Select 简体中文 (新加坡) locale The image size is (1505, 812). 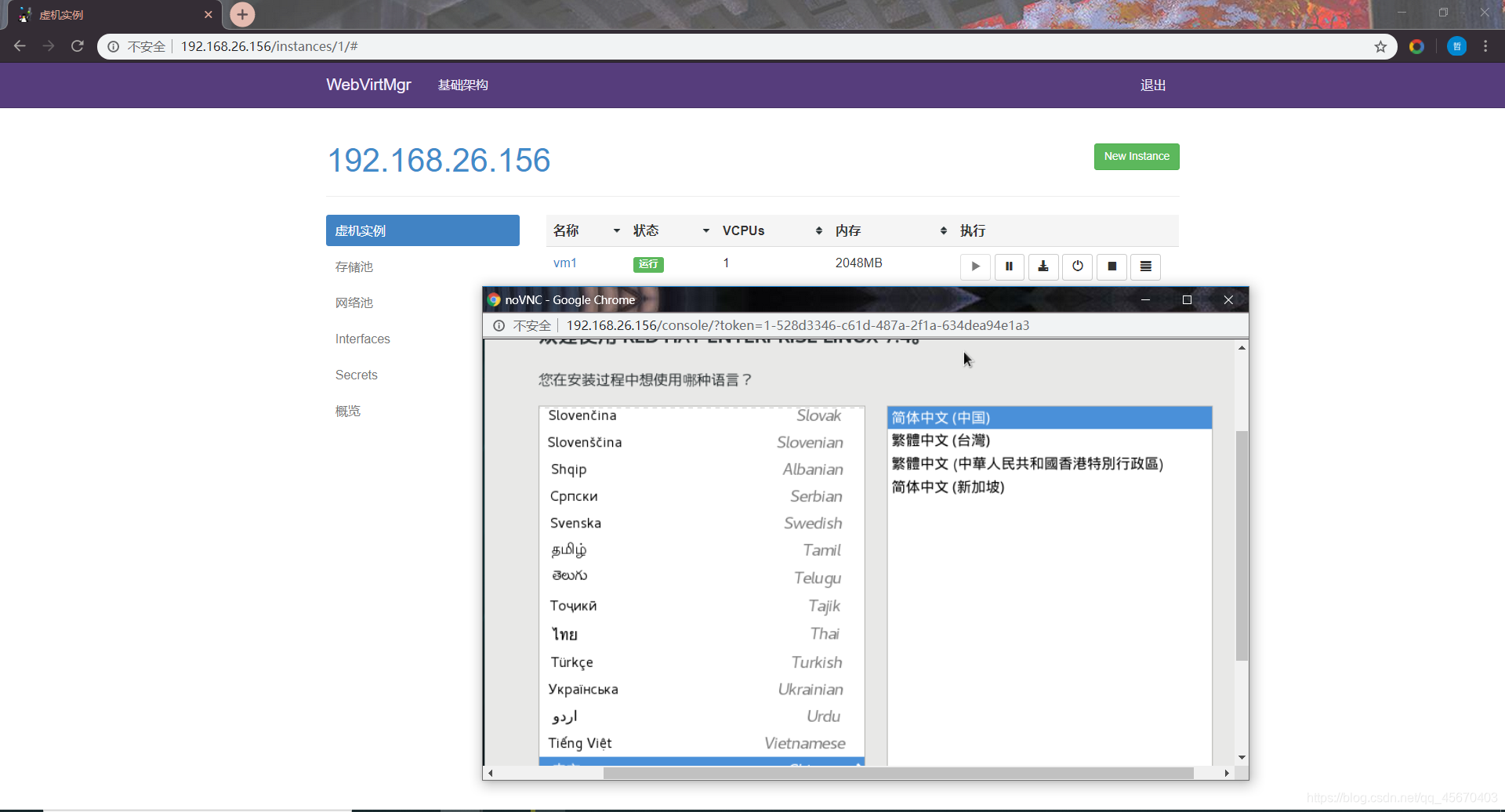1050,487
